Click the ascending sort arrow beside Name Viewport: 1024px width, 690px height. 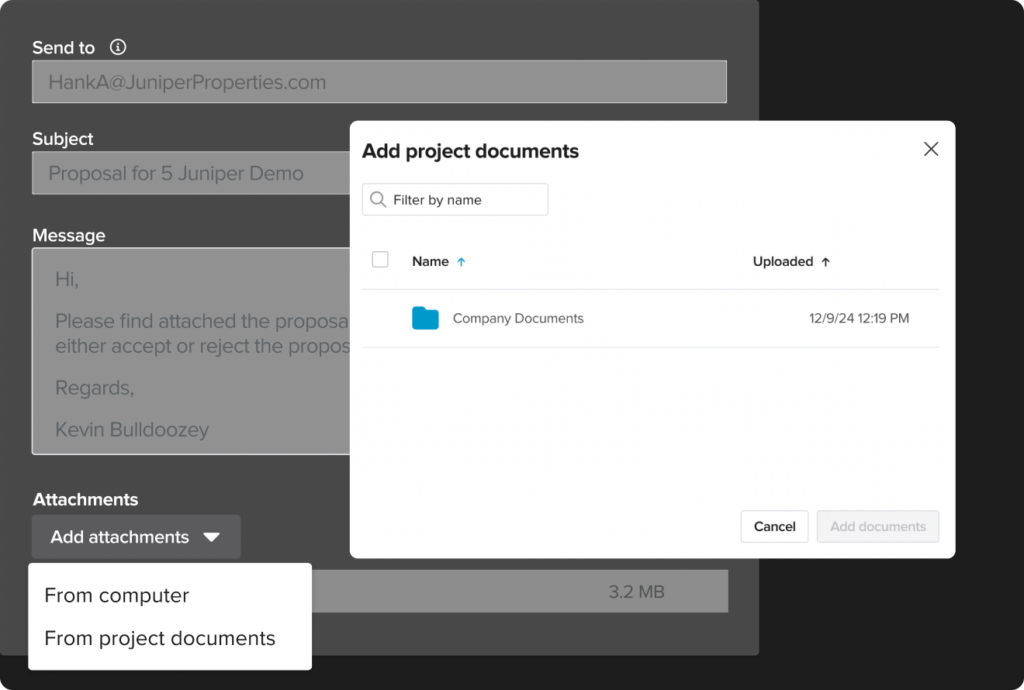click(x=461, y=261)
